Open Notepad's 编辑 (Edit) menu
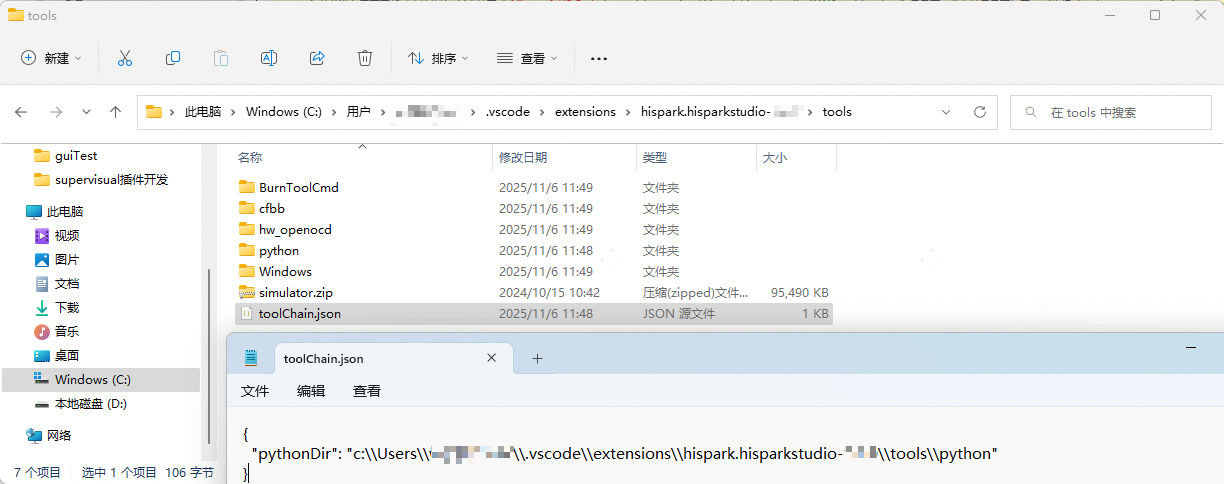1224x484 pixels. (311, 391)
